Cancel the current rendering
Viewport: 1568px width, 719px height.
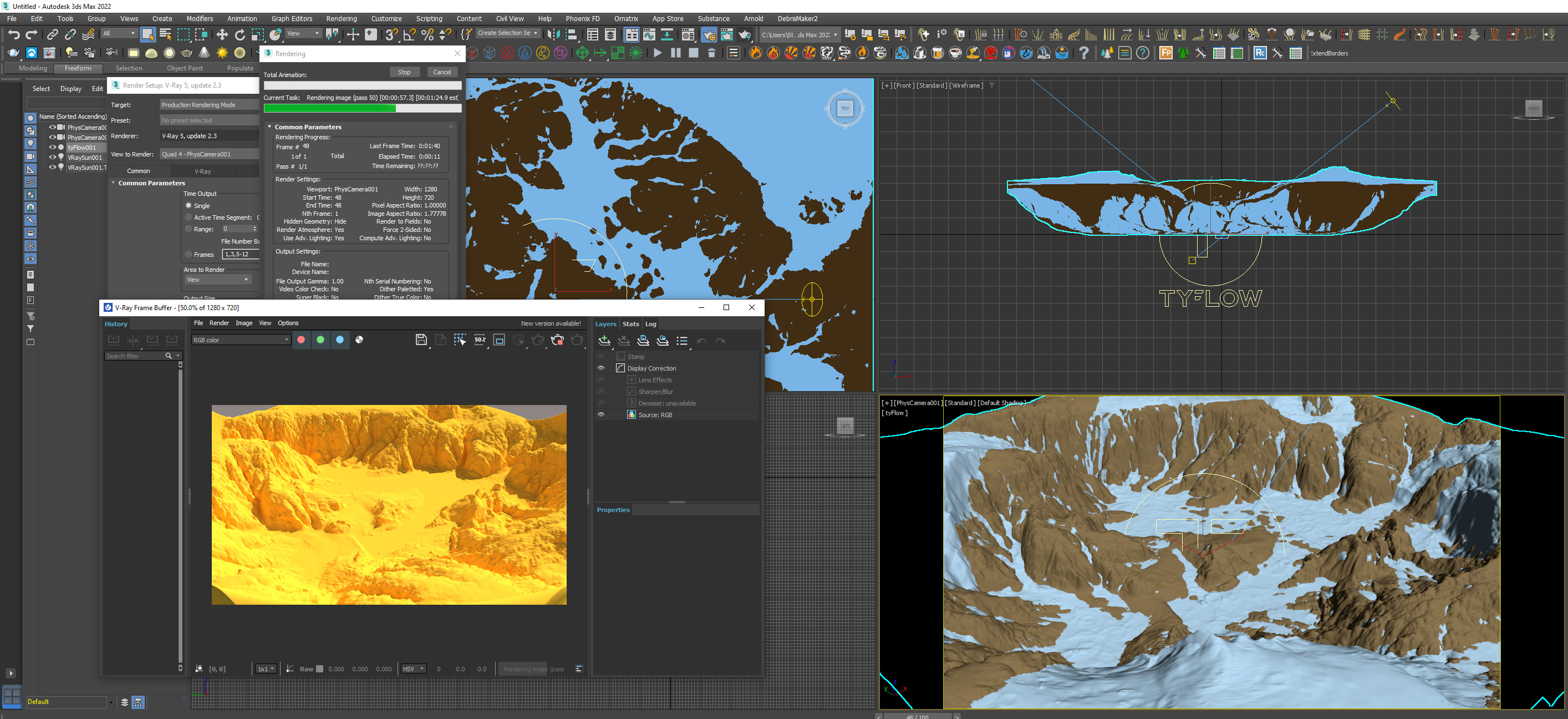coord(441,72)
